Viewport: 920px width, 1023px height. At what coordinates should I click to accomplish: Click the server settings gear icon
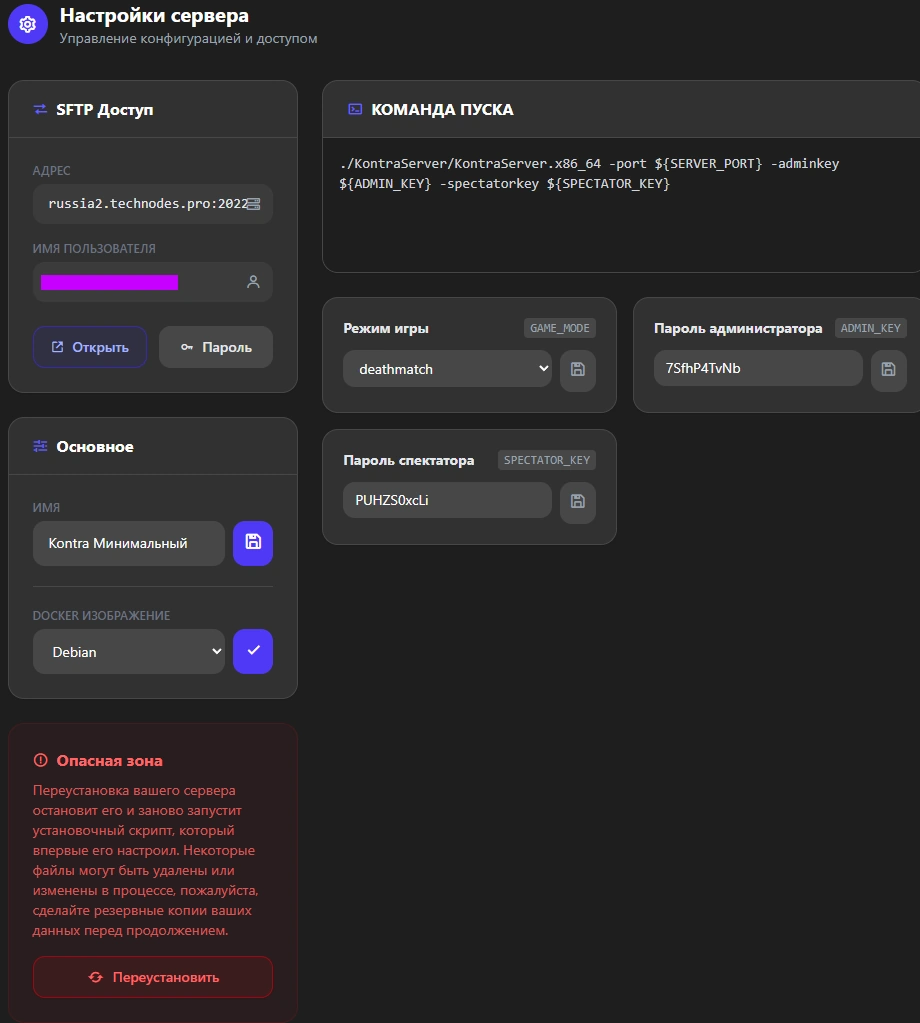coord(27,24)
